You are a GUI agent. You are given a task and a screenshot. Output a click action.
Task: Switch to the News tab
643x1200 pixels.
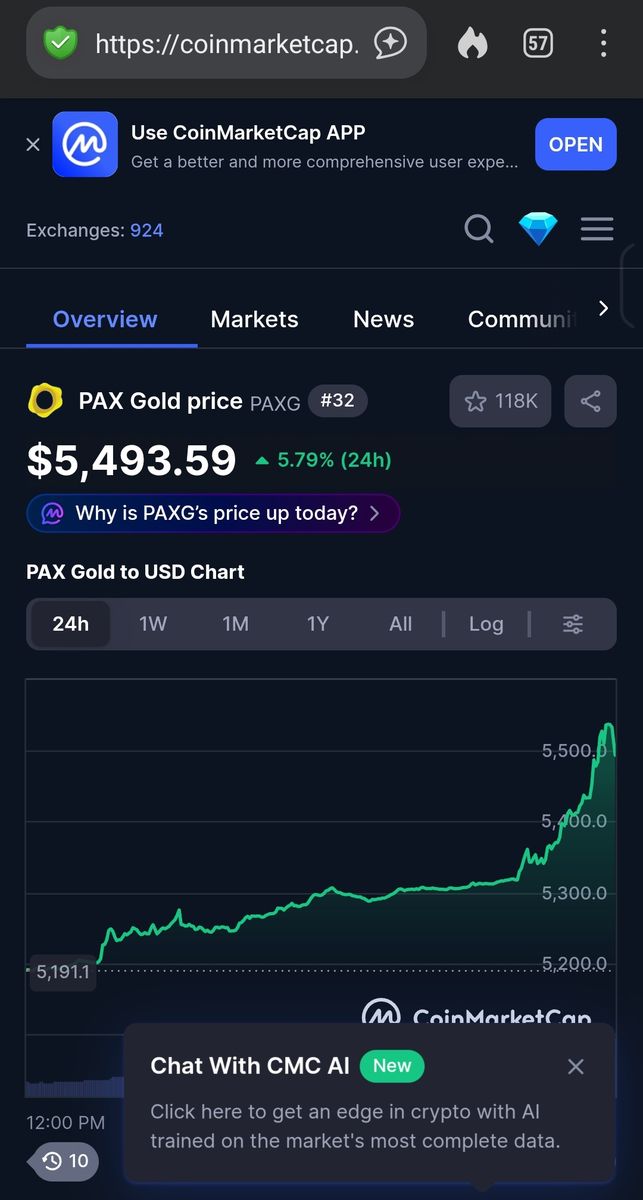pos(383,319)
